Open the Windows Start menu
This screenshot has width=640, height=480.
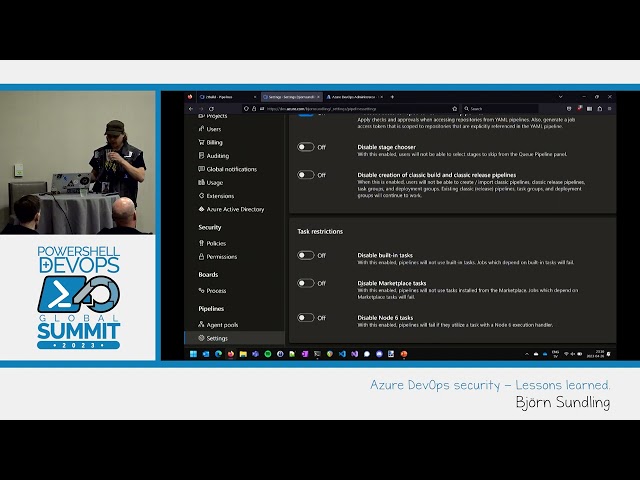pos(193,354)
